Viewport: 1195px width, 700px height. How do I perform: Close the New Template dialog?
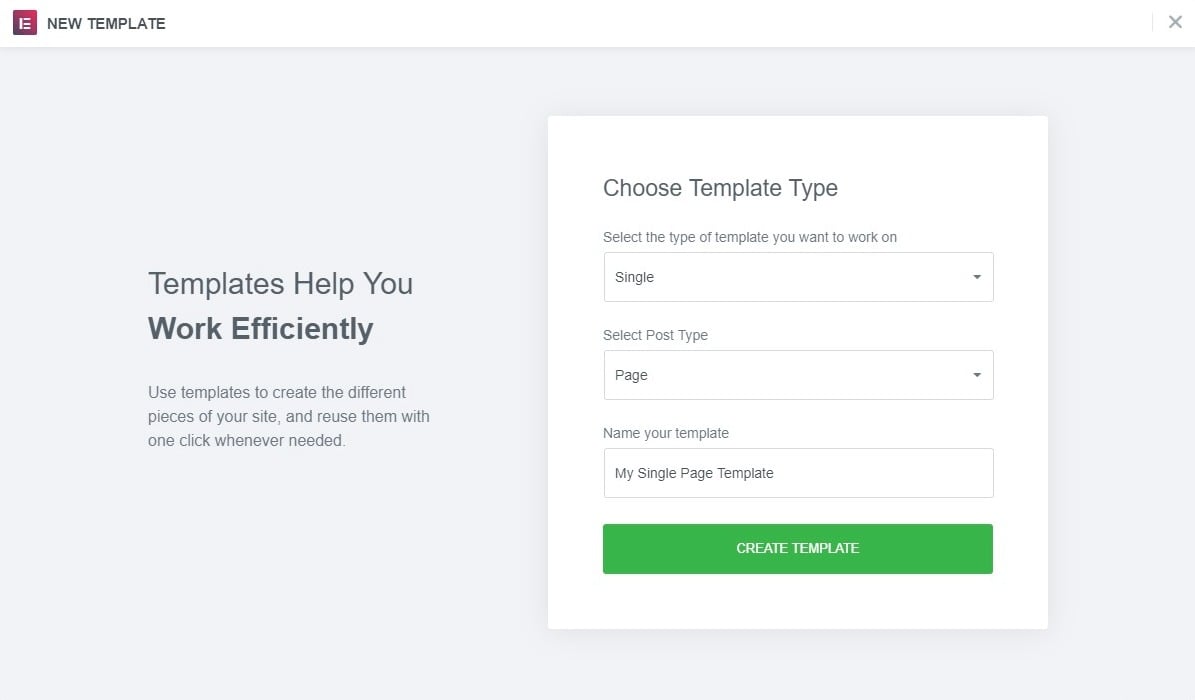point(1175,22)
